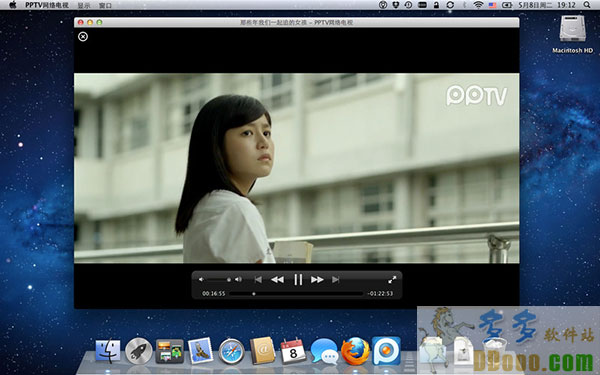This screenshot has width=600, height=375.
Task: Launch Safari from the Dock
Action: pos(232,351)
